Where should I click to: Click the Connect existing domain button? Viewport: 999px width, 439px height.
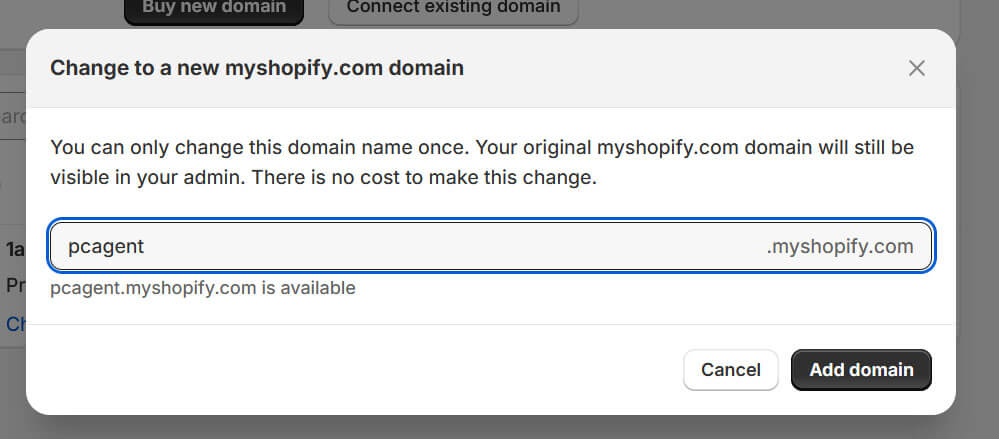(453, 8)
